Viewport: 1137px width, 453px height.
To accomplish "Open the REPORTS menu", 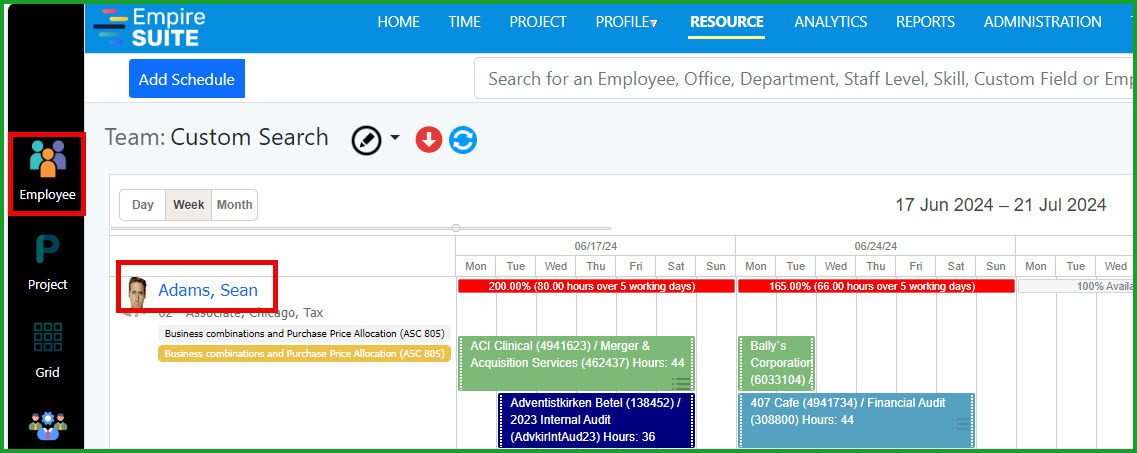I will click(925, 22).
